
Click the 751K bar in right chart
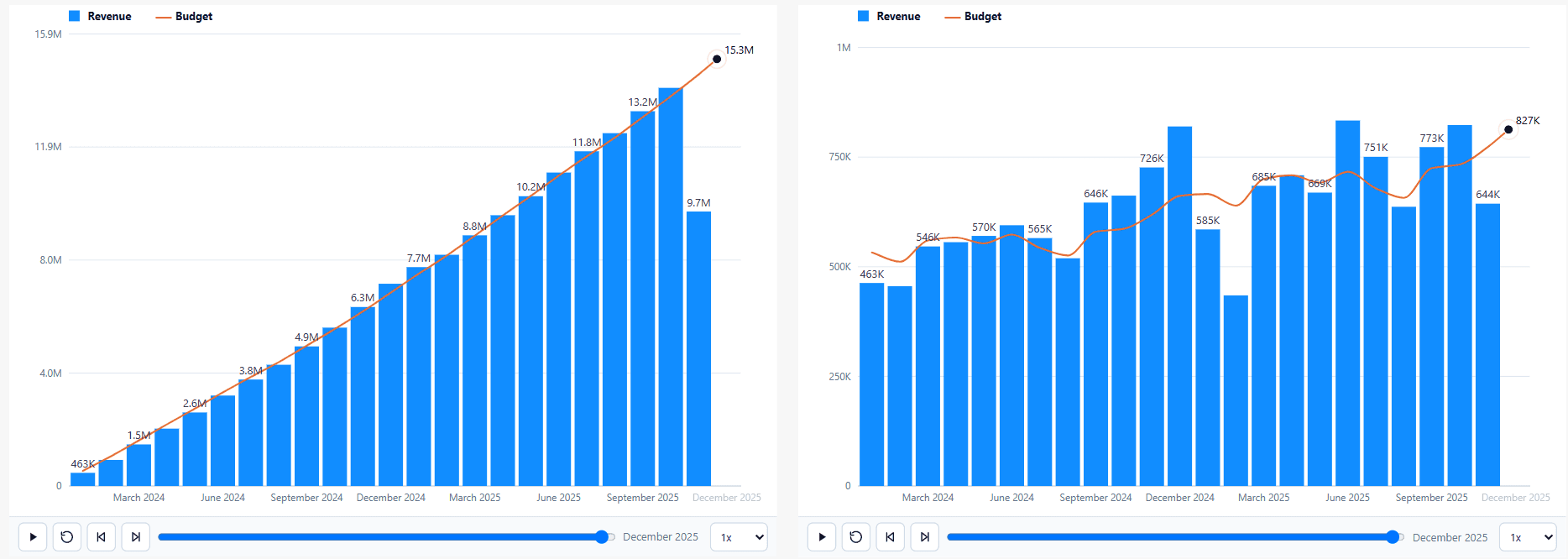(x=1376, y=321)
